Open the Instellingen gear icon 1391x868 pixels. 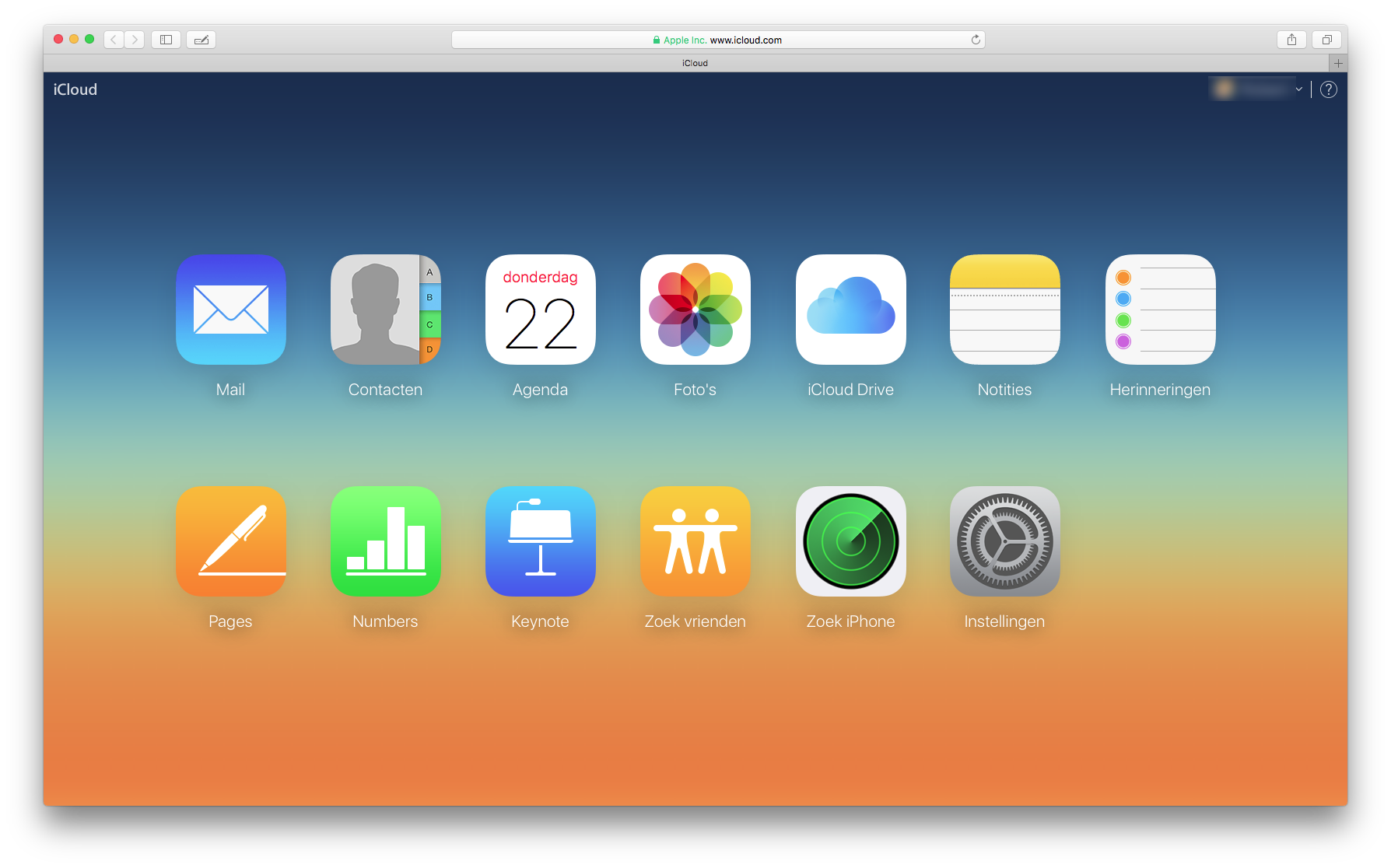[1005, 541]
